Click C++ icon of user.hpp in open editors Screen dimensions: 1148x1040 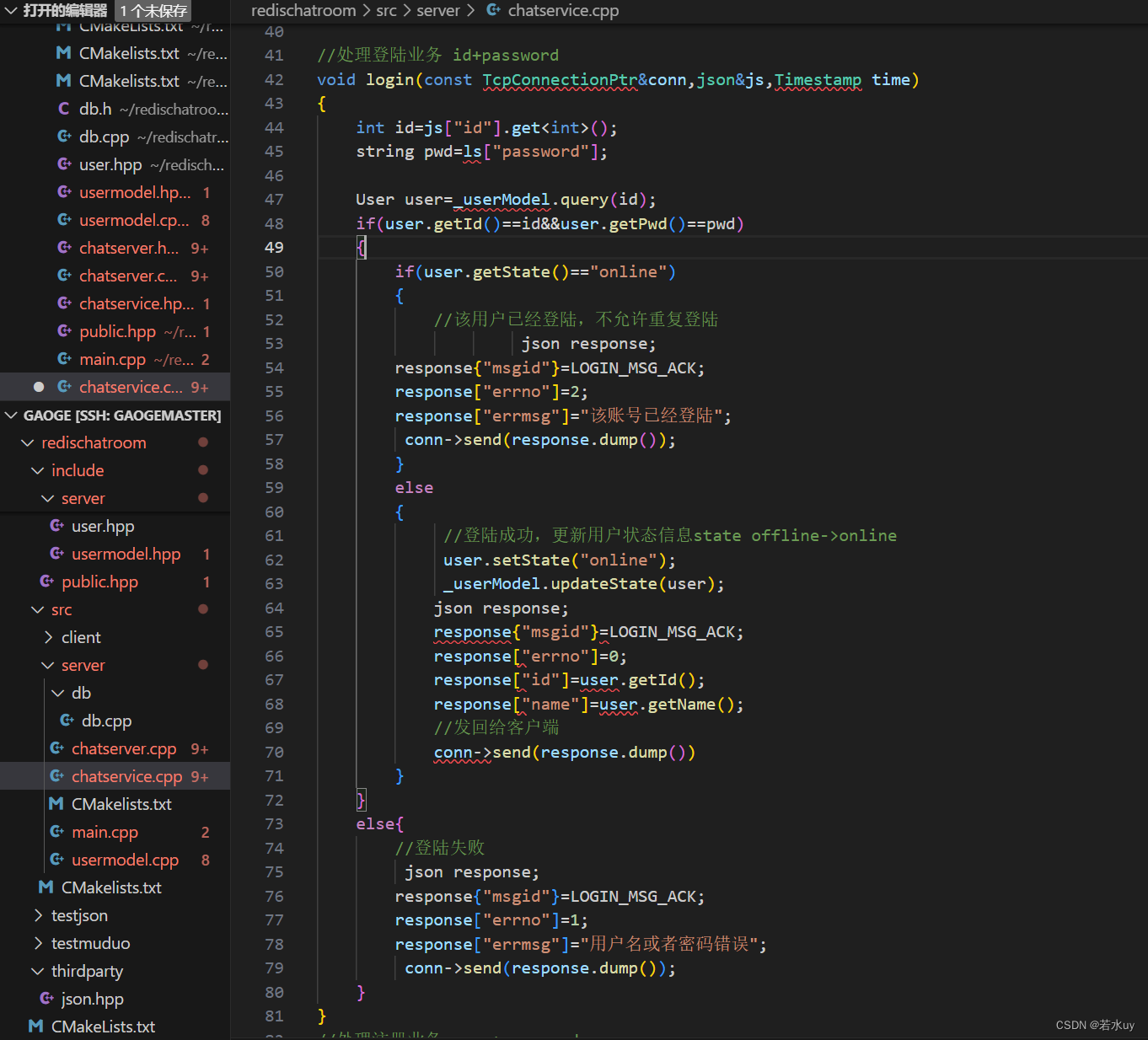(64, 164)
